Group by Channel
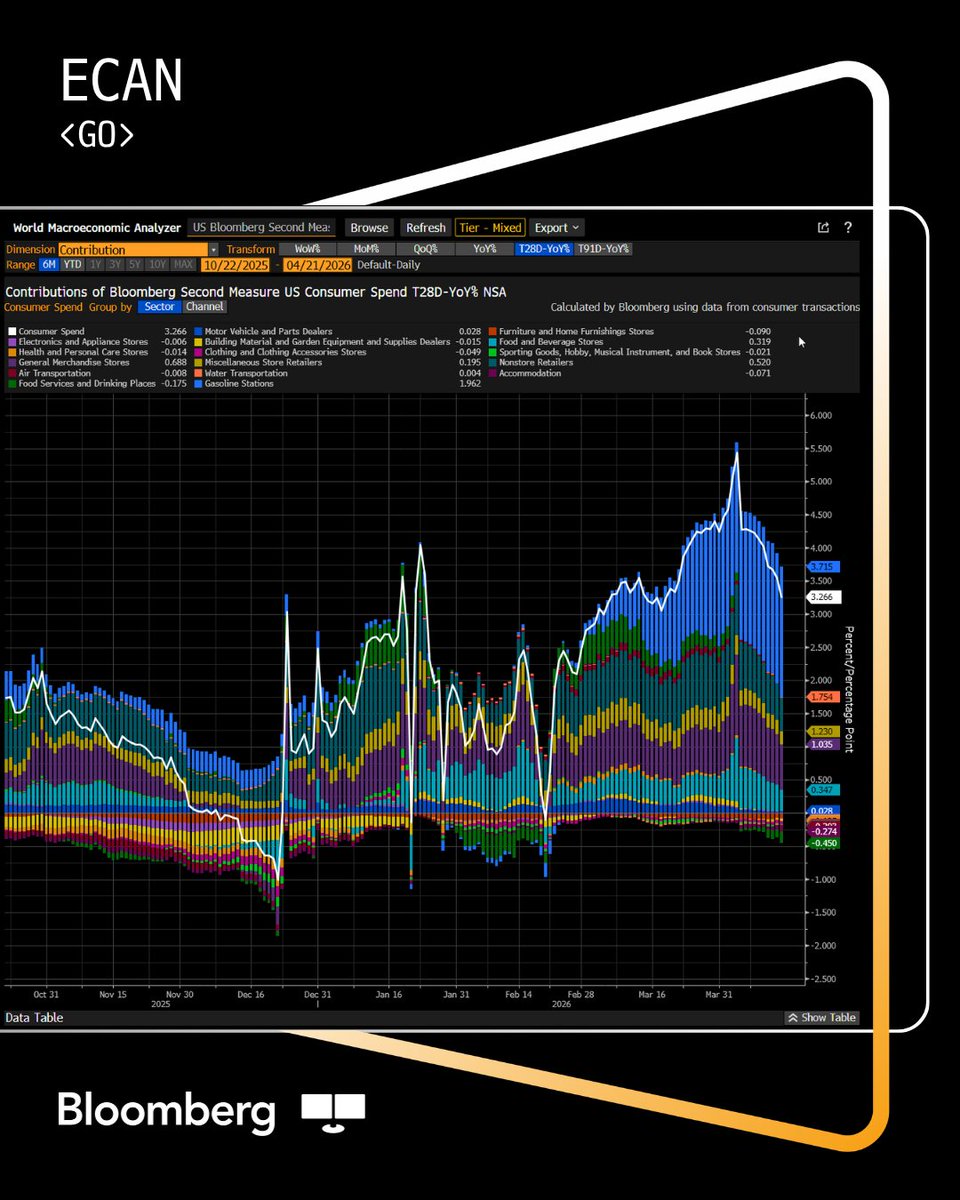 tap(205, 307)
